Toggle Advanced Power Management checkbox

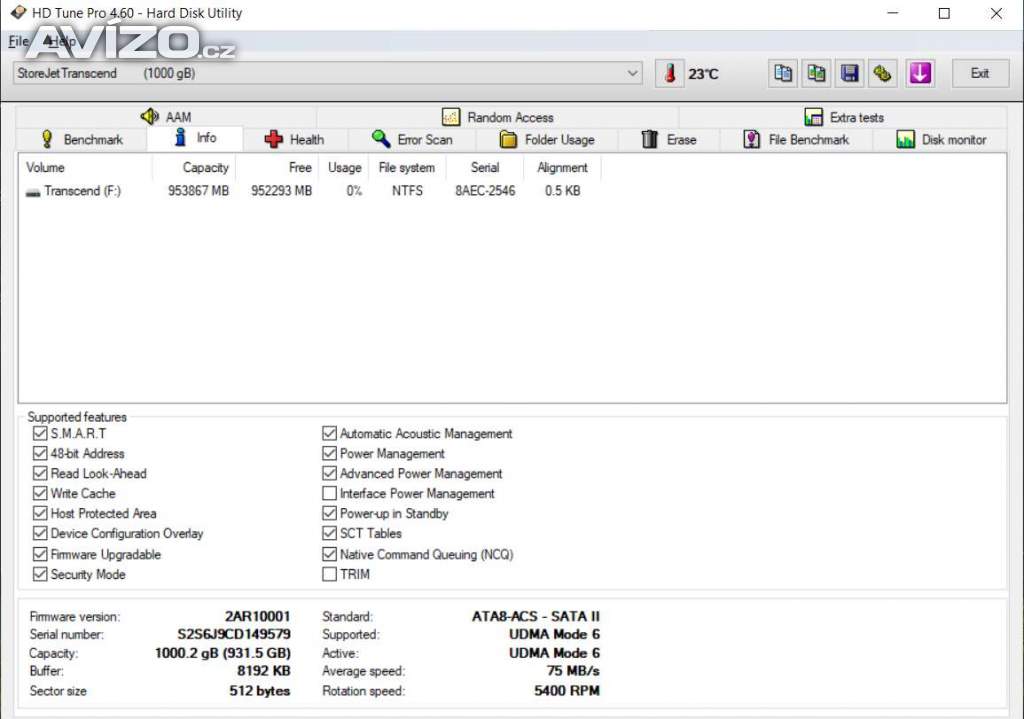tap(329, 473)
